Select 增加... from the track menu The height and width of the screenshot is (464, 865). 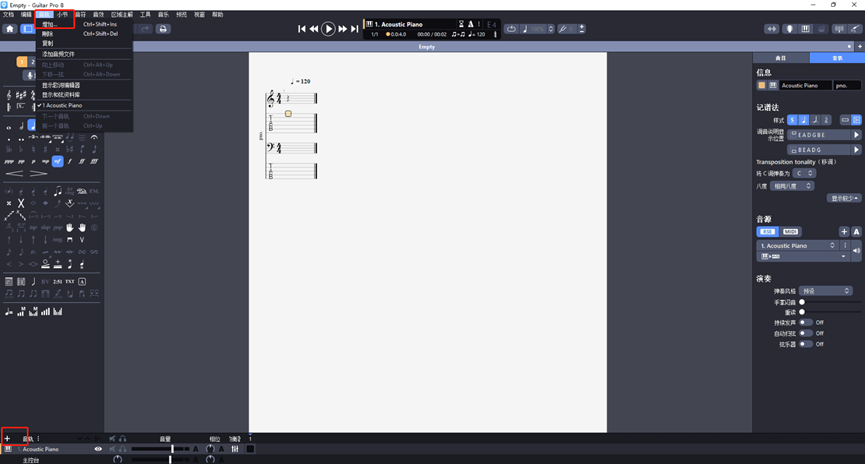pyautogui.click(x=50, y=24)
